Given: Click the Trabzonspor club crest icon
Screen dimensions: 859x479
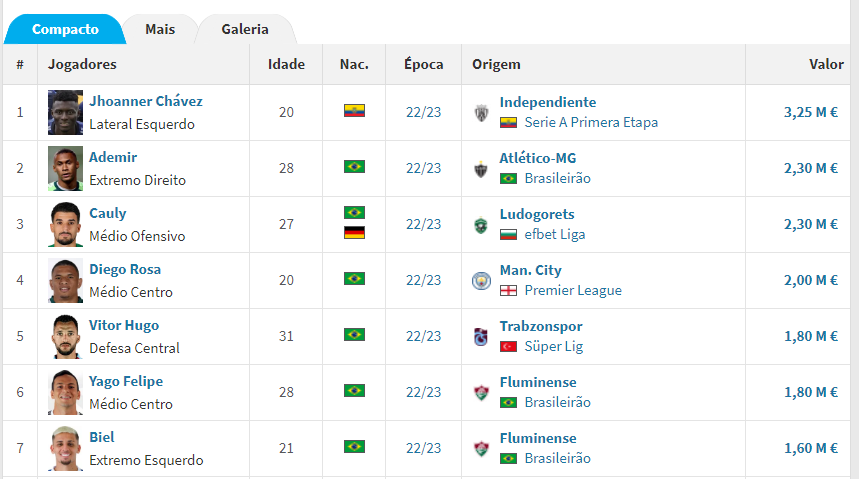Looking at the screenshot, I should (481, 337).
